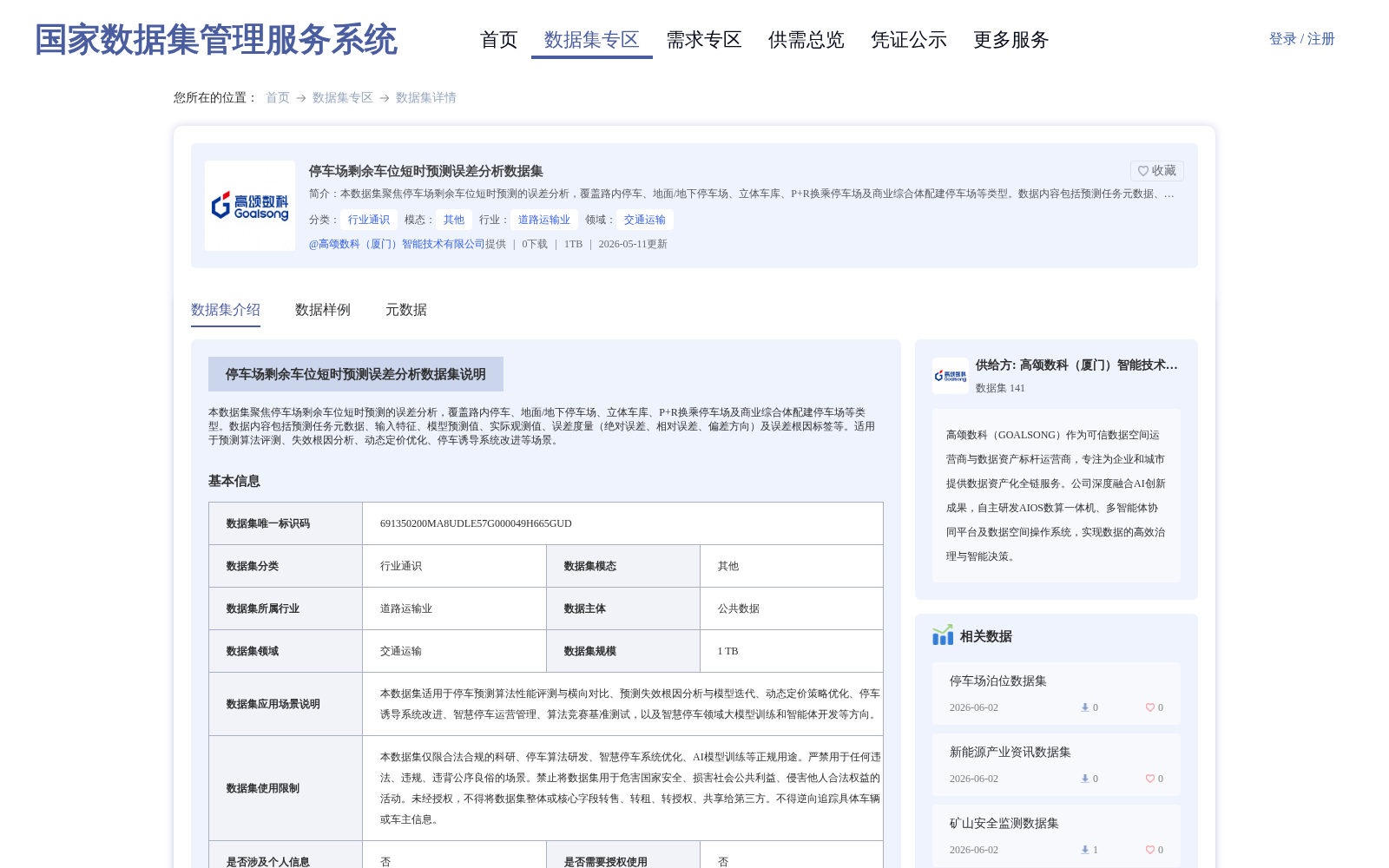
Task: Click the 数据集 141 count text
Action: pyautogui.click(x=1000, y=388)
